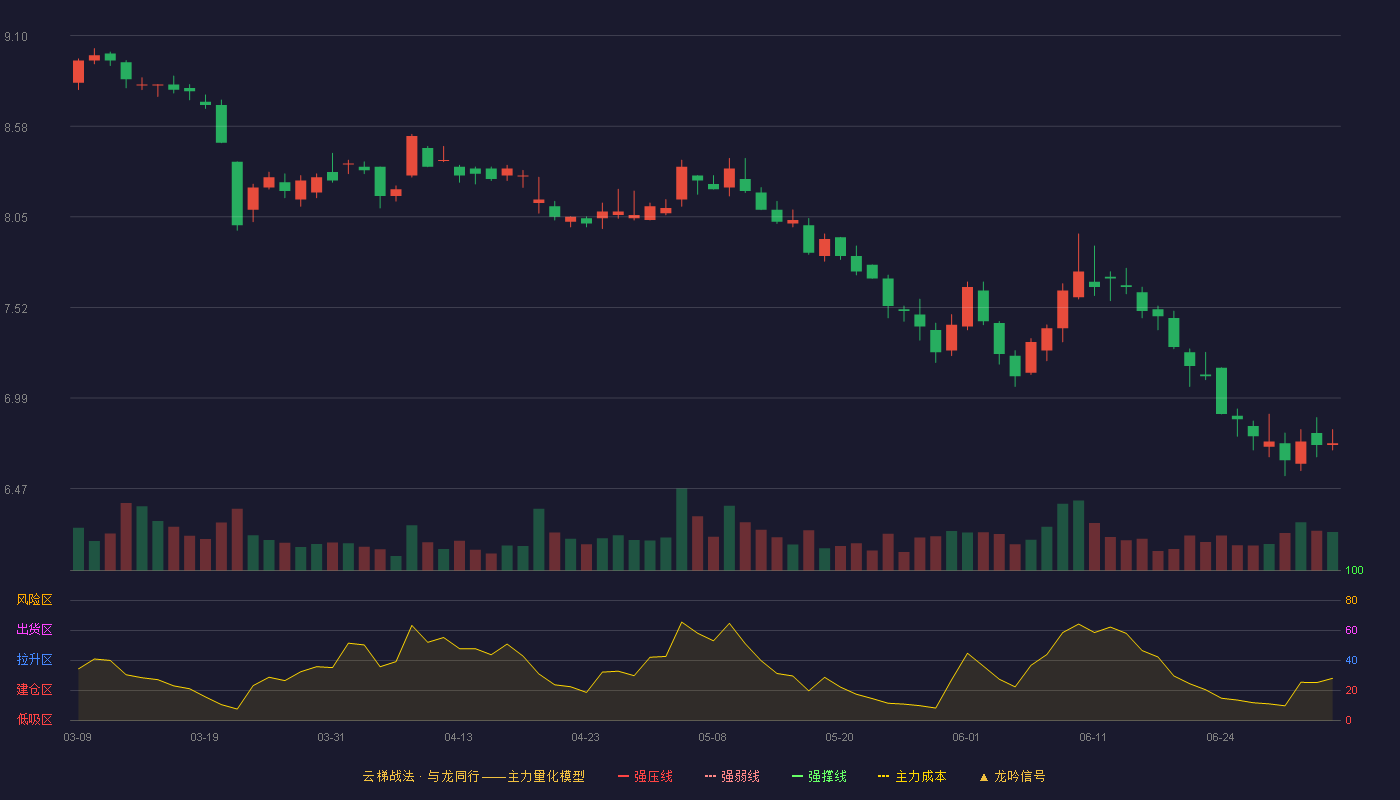Toggle the 主力成本 legend item
1400x800 pixels.
(x=912, y=776)
